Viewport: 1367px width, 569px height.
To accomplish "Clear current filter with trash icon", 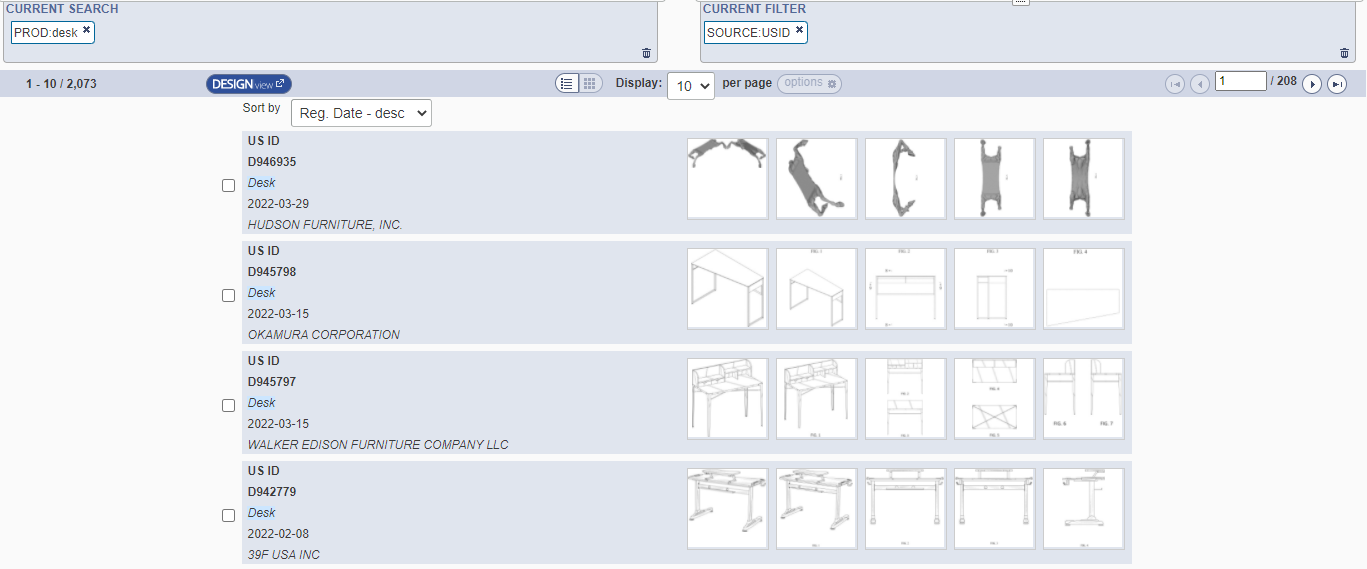I will pos(1344,53).
